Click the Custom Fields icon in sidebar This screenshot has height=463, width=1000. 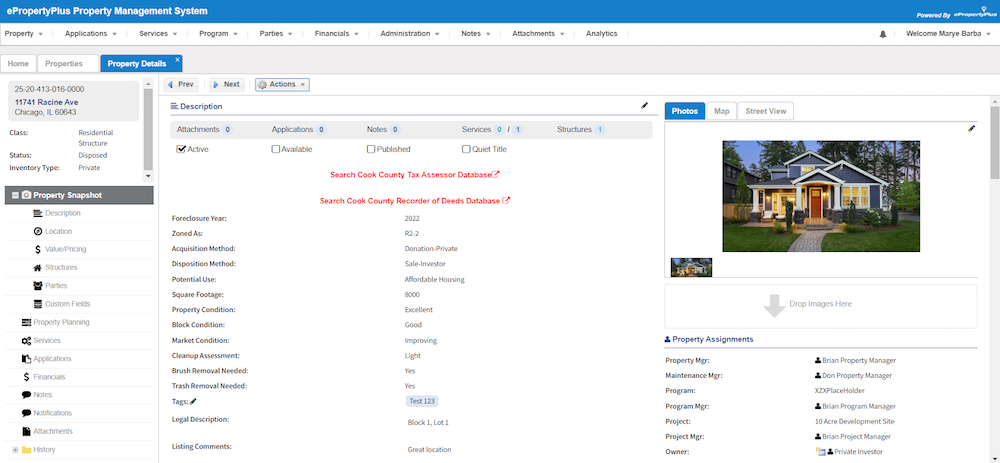tap(38, 304)
